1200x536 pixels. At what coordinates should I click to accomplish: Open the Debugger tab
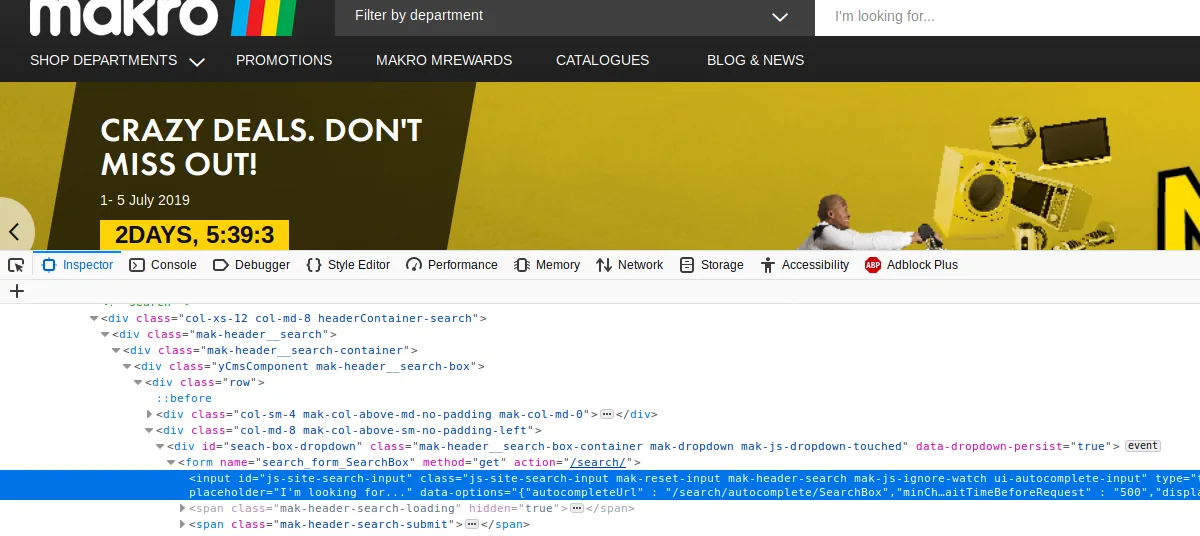pos(251,265)
